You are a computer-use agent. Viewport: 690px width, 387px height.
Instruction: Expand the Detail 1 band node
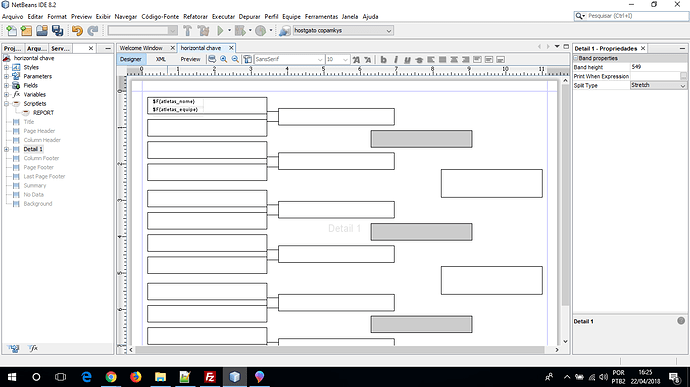click(7, 149)
